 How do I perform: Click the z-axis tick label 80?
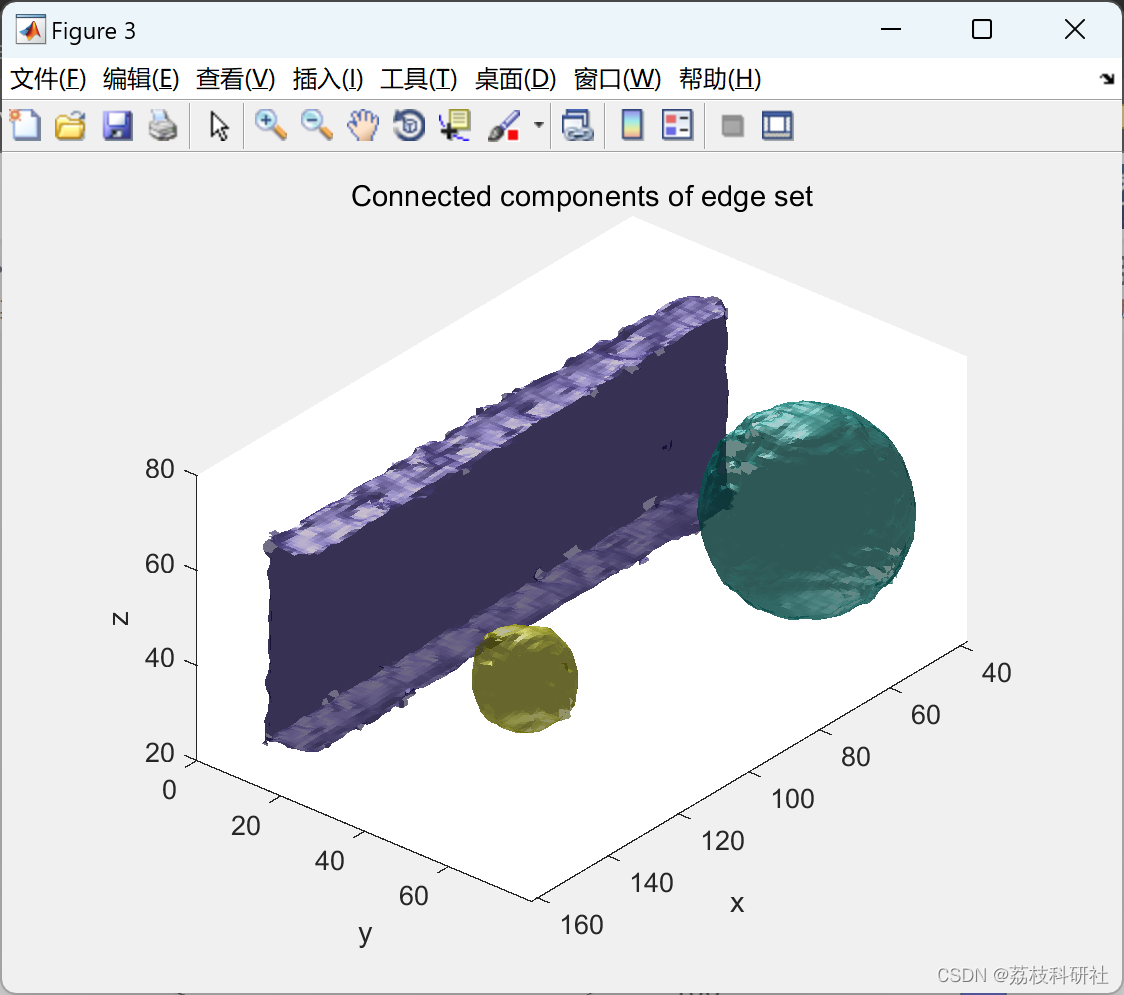coord(160,469)
